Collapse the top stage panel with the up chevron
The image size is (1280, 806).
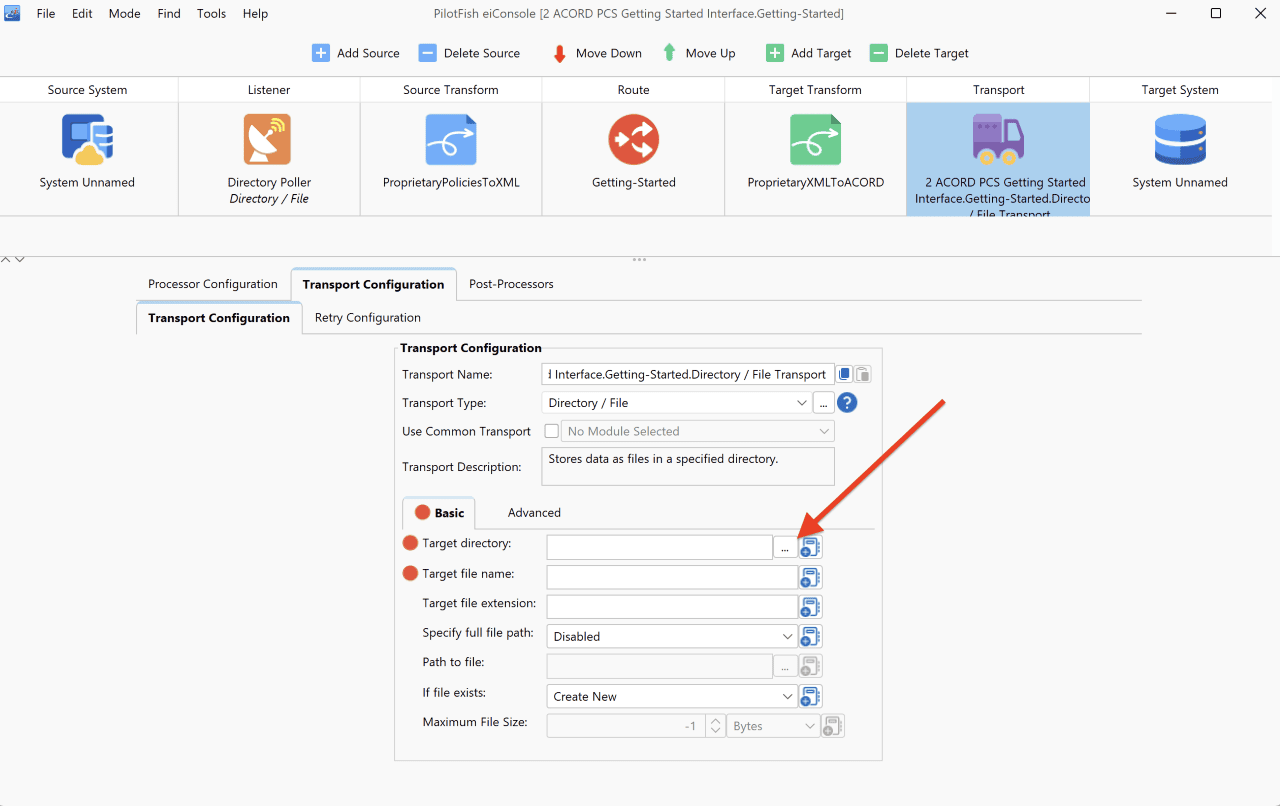coord(6,260)
